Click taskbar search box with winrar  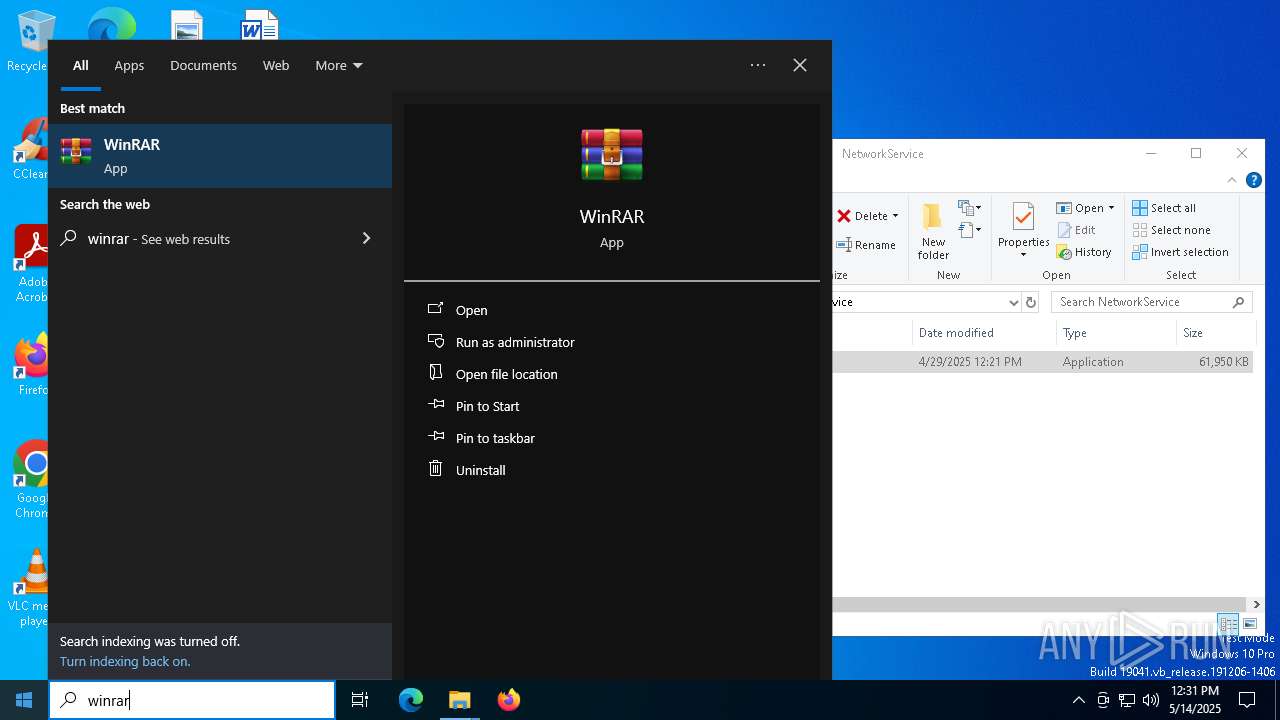[192, 700]
